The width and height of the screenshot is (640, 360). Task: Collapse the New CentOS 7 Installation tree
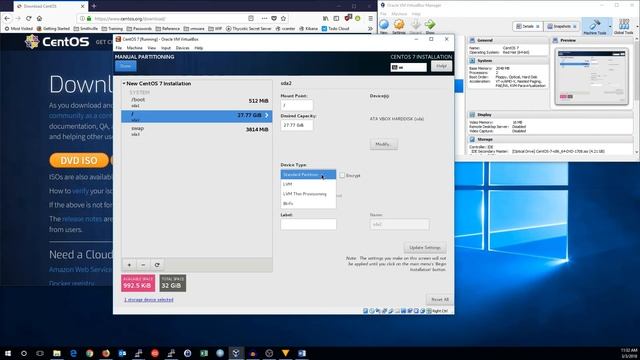point(124,83)
